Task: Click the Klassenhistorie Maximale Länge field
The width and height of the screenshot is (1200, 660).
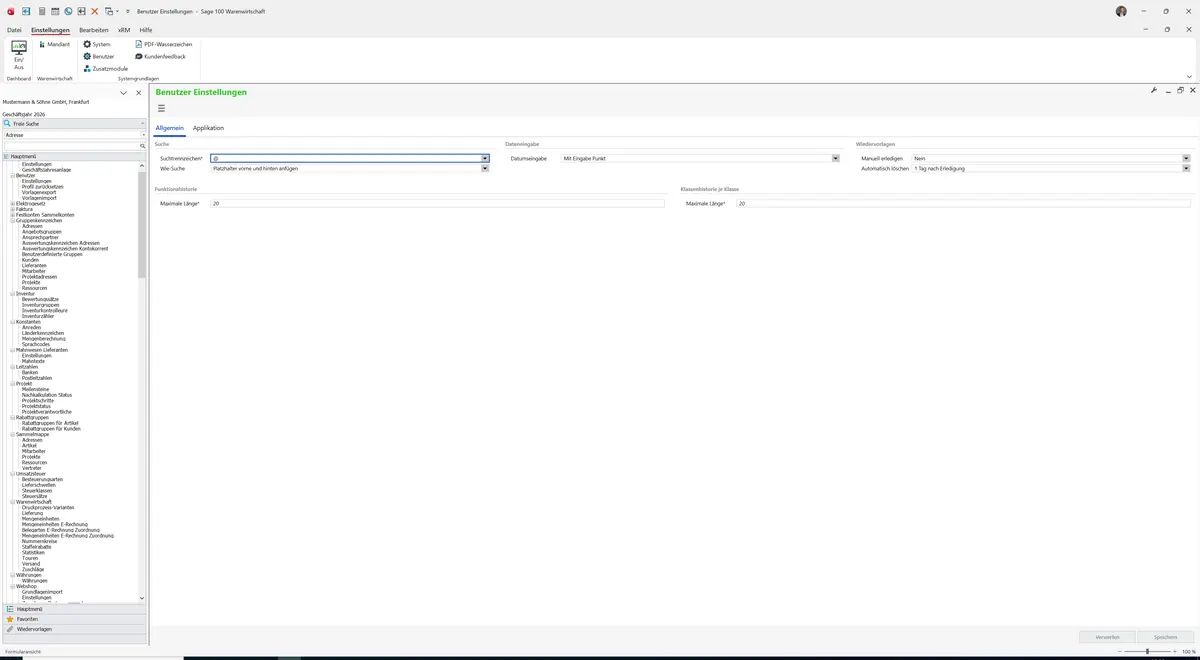Action: click(x=963, y=203)
